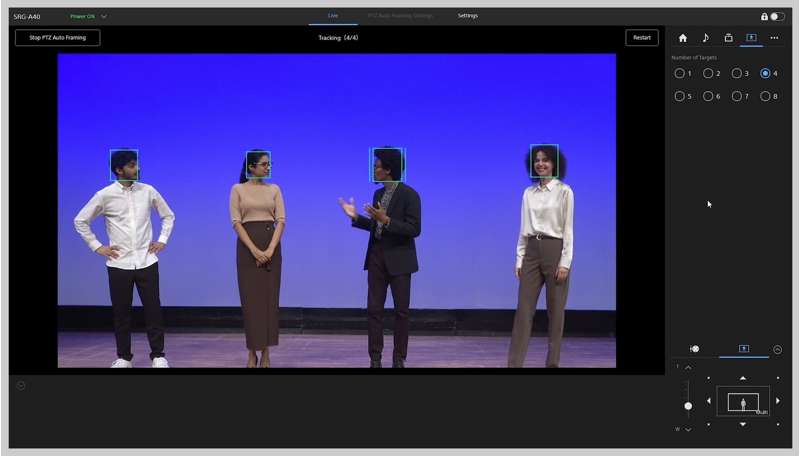
Task: Tilt camera up with the arrow
Action: tap(743, 378)
